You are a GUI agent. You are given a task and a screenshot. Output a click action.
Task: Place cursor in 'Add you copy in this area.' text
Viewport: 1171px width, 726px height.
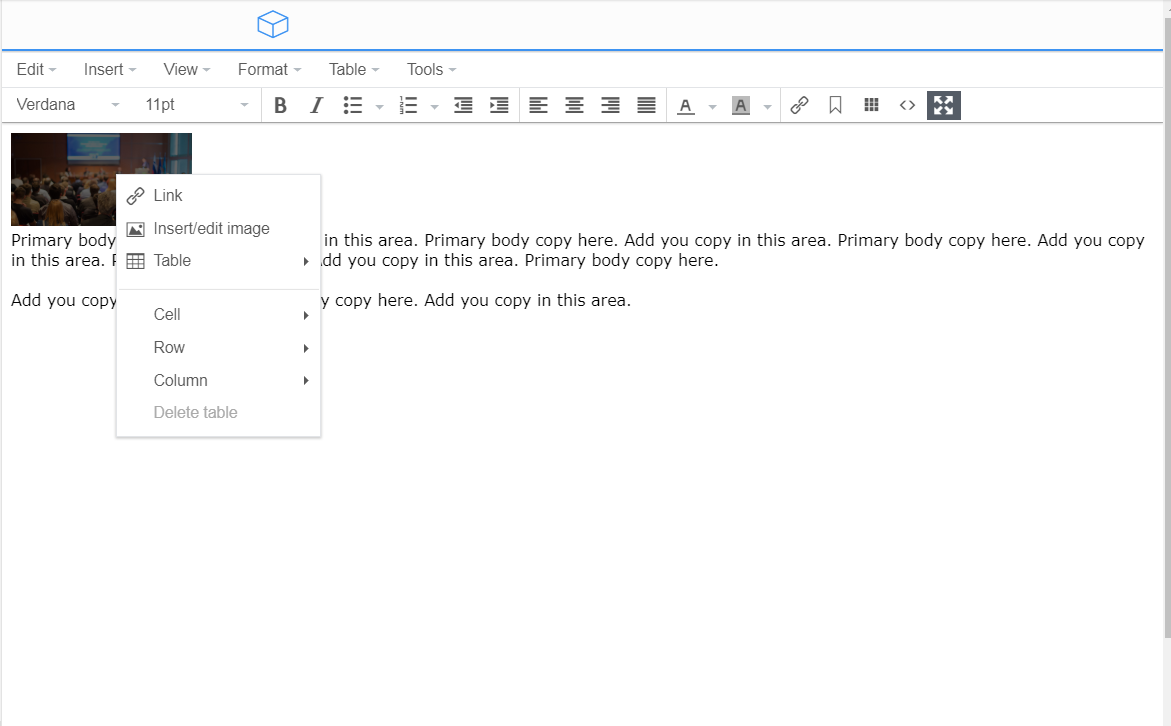click(x=527, y=300)
